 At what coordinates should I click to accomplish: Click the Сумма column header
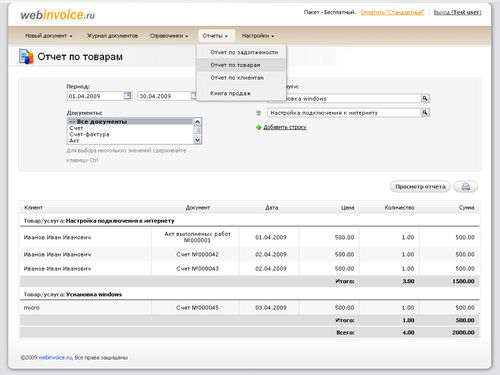coord(467,208)
